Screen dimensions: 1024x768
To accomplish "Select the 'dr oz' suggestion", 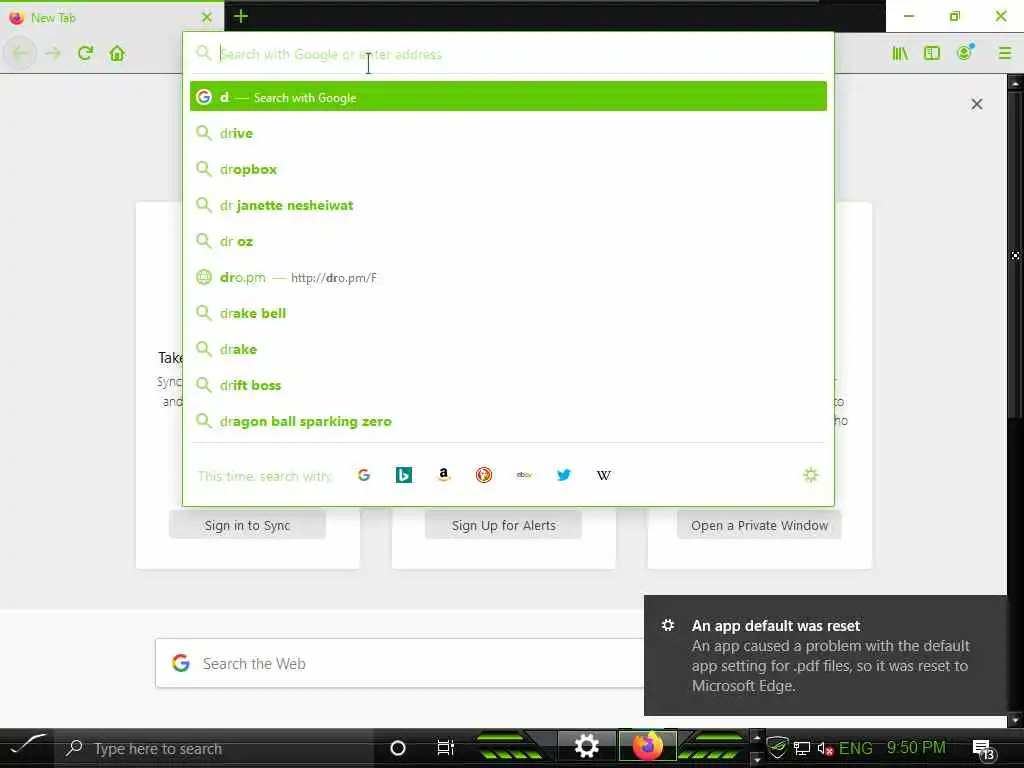I will 508,241.
